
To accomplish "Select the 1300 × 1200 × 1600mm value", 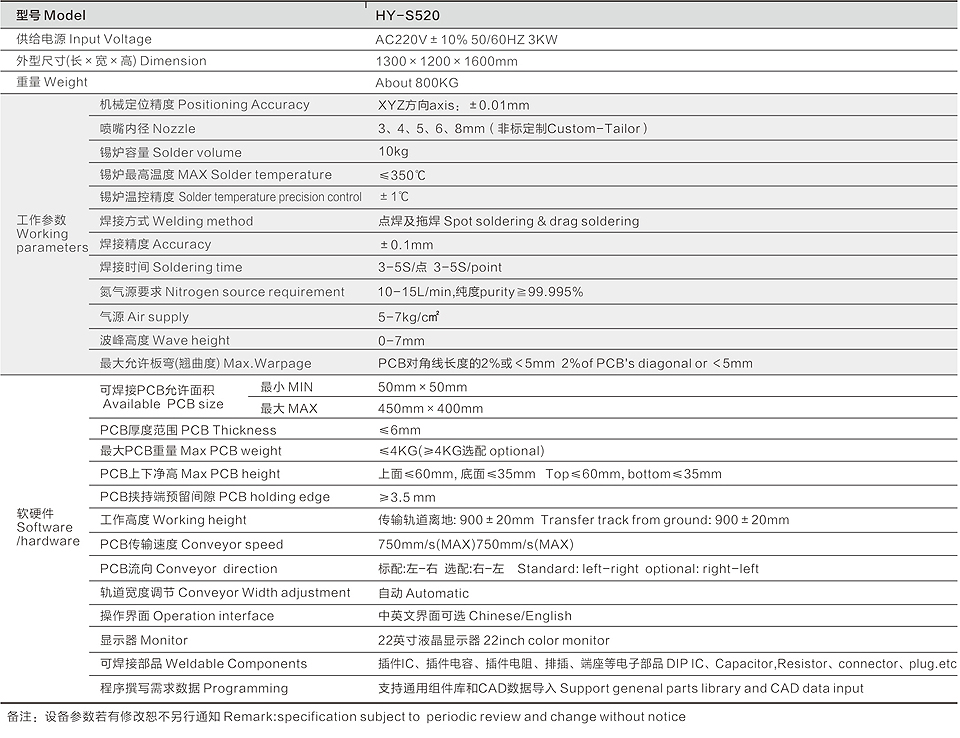I will (x=446, y=61).
